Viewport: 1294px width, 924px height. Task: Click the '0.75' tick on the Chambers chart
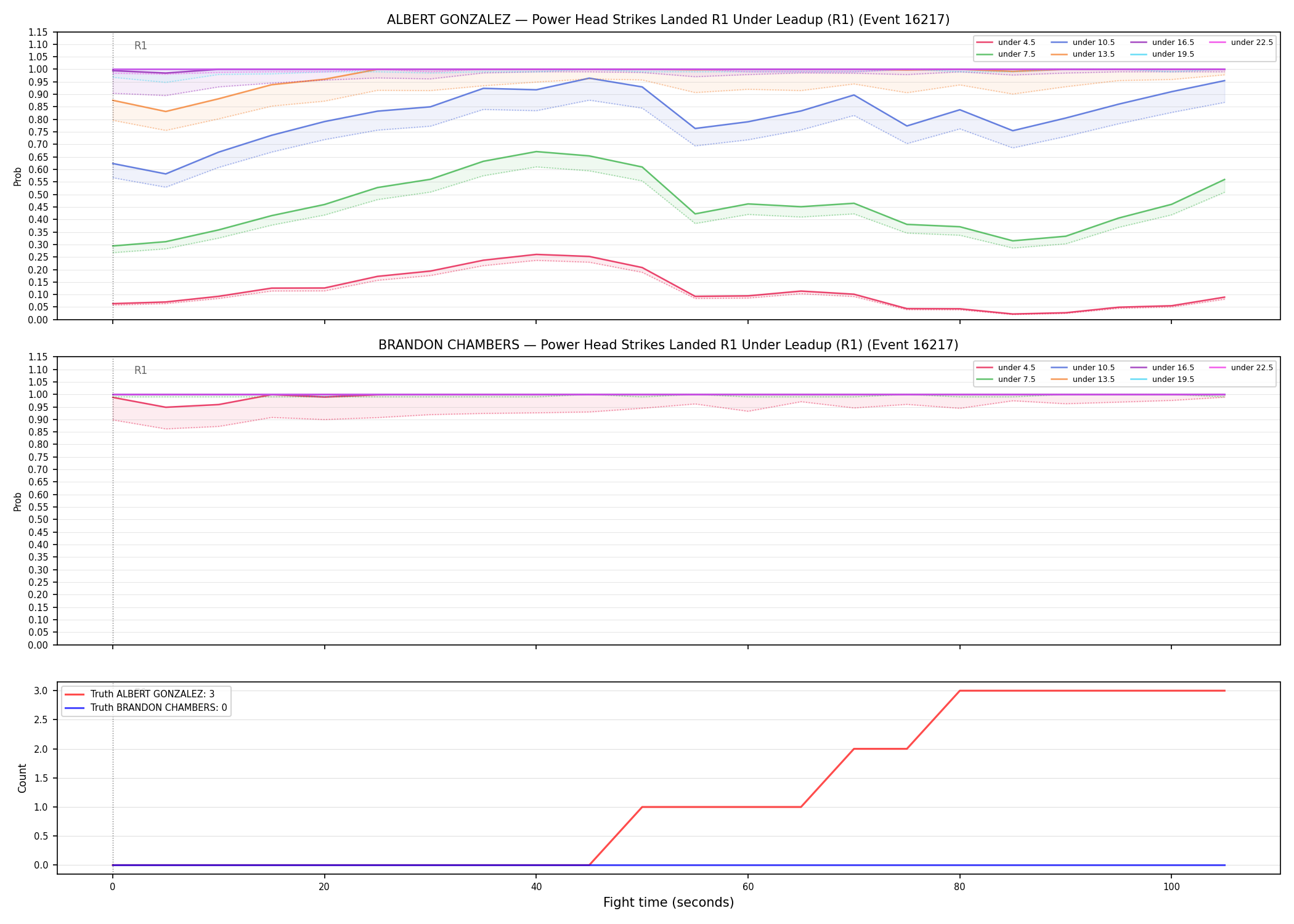[39, 457]
